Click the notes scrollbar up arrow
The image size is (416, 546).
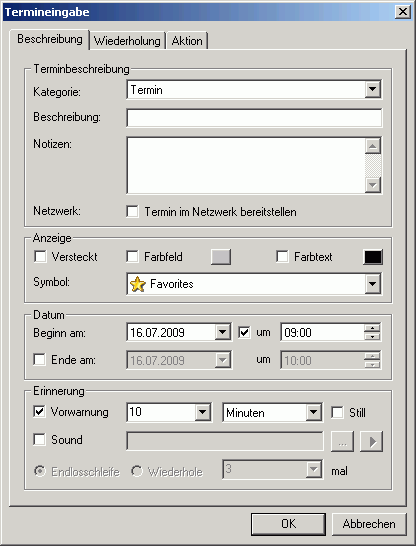click(373, 146)
